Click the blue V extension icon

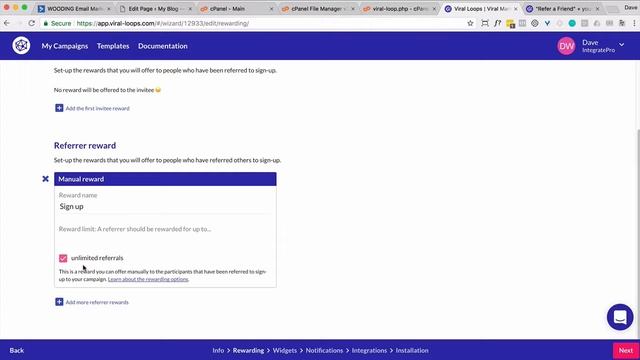547,23
